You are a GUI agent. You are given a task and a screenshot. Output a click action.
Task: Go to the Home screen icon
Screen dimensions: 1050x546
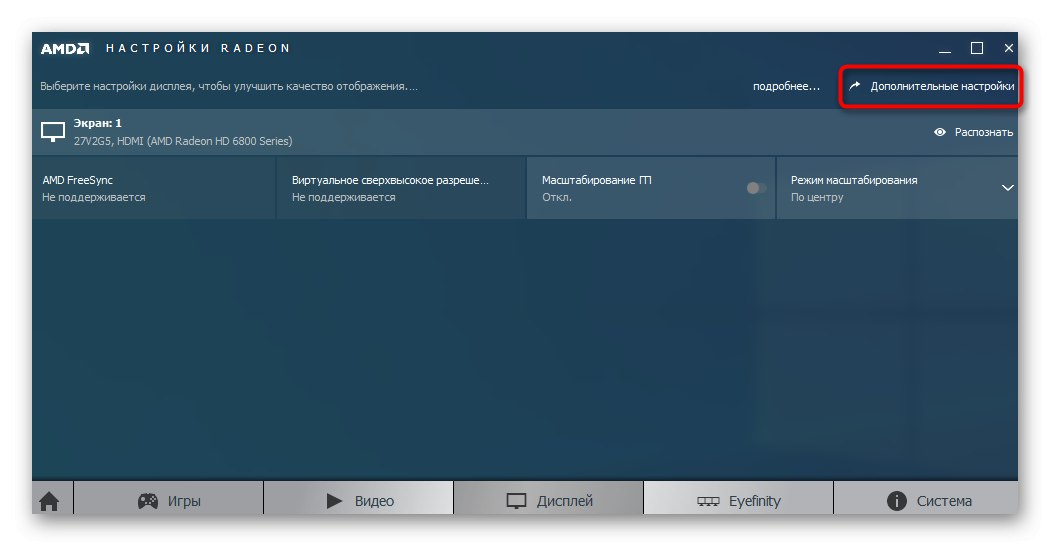tap(49, 500)
